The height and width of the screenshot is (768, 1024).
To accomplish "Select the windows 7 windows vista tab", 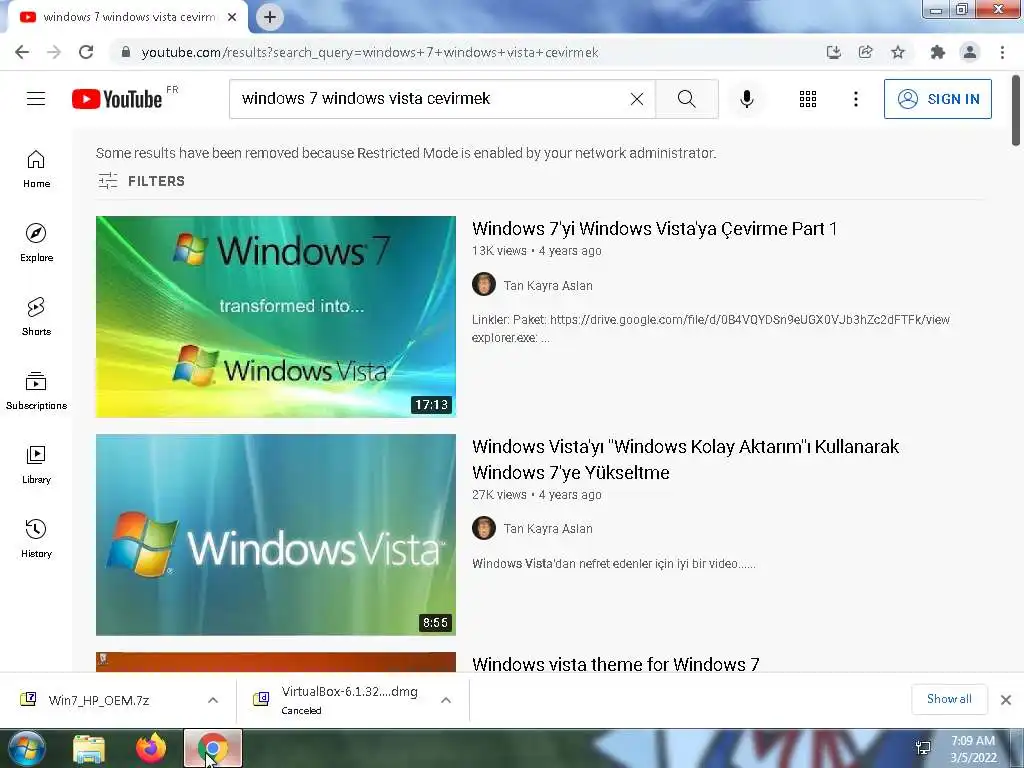I will [127, 17].
